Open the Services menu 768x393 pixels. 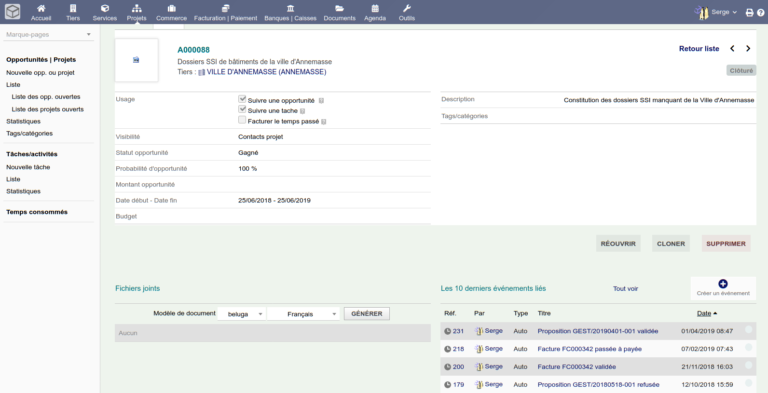pyautogui.click(x=105, y=12)
